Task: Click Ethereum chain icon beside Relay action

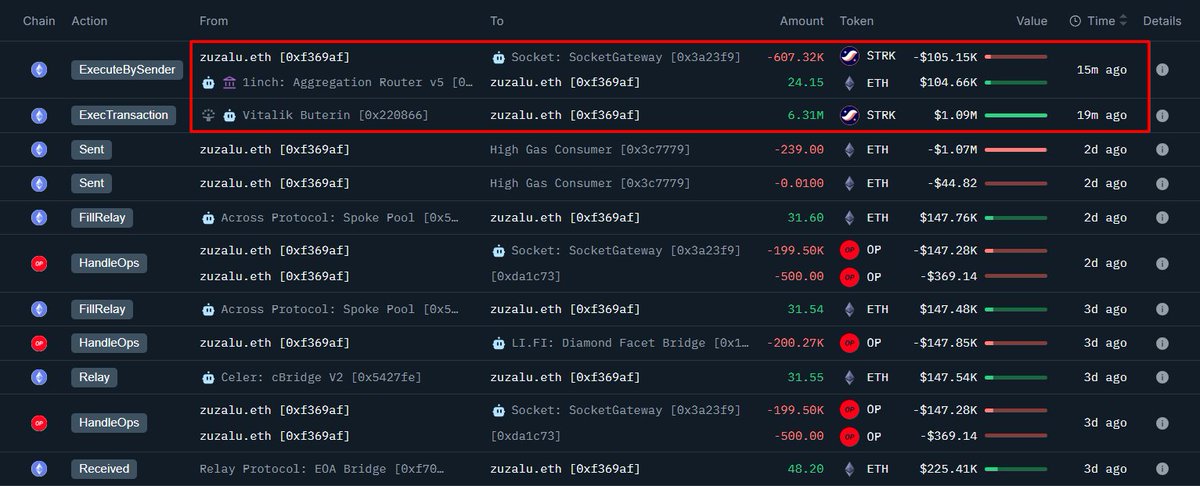Action: point(39,377)
